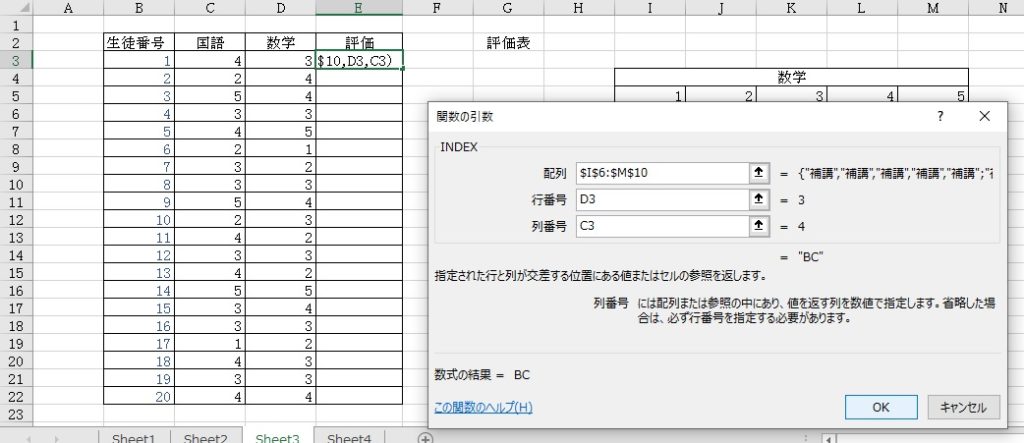The height and width of the screenshot is (443, 1024).
Task: Open この関数のヘルプ link
Action: pos(483,407)
